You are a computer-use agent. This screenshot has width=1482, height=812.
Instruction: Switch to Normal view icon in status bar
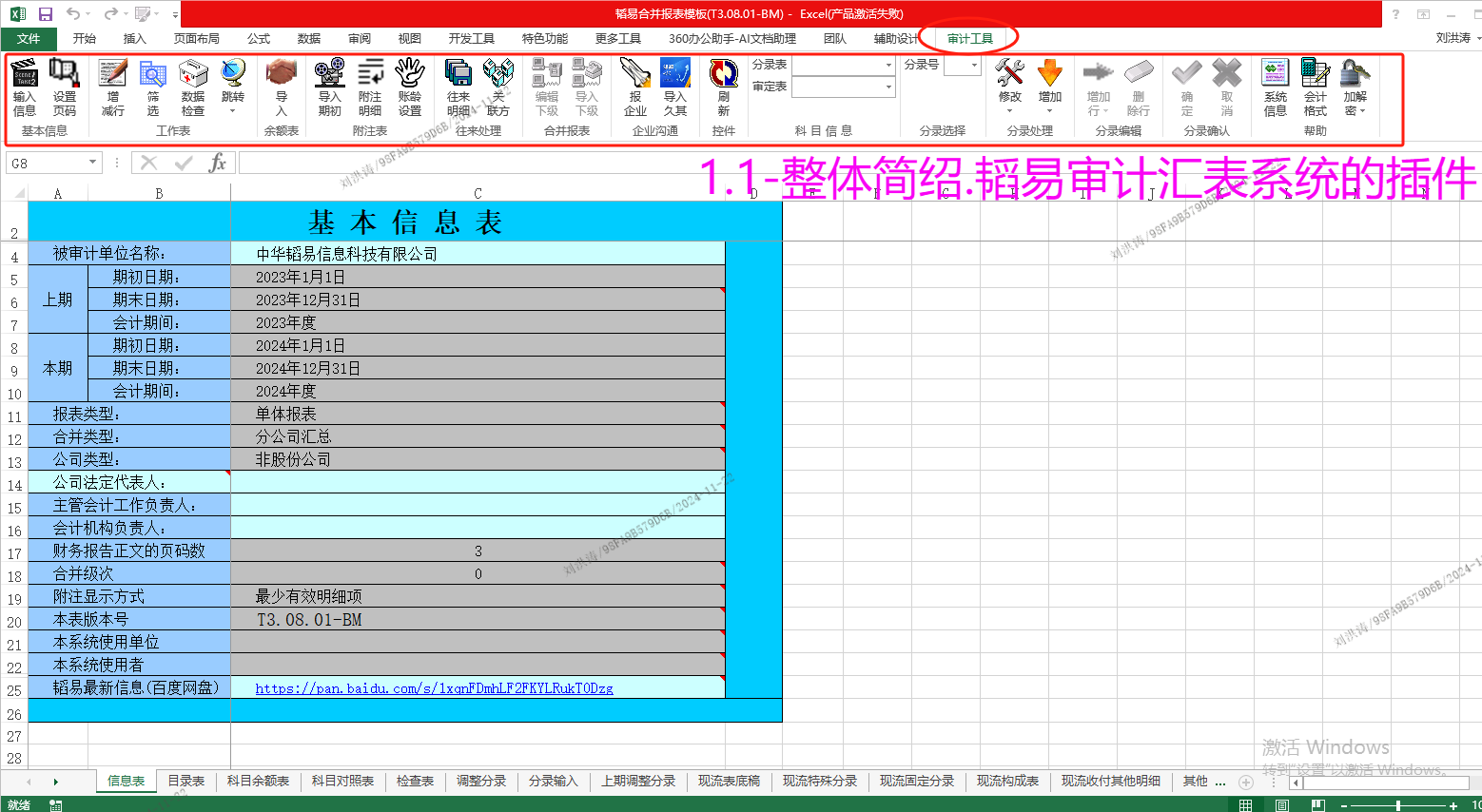[1245, 805]
